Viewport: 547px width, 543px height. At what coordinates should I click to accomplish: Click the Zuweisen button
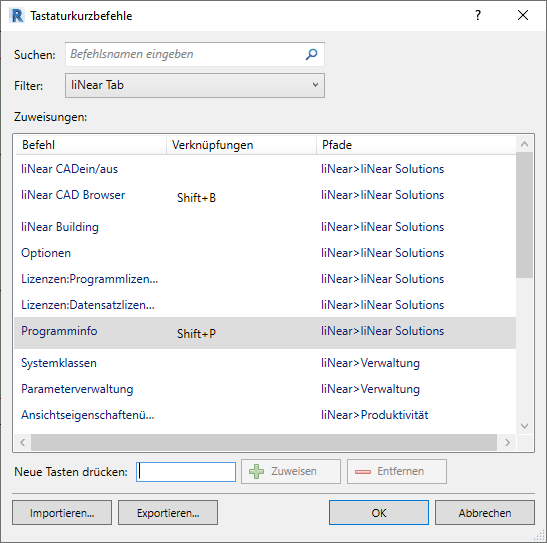click(291, 472)
